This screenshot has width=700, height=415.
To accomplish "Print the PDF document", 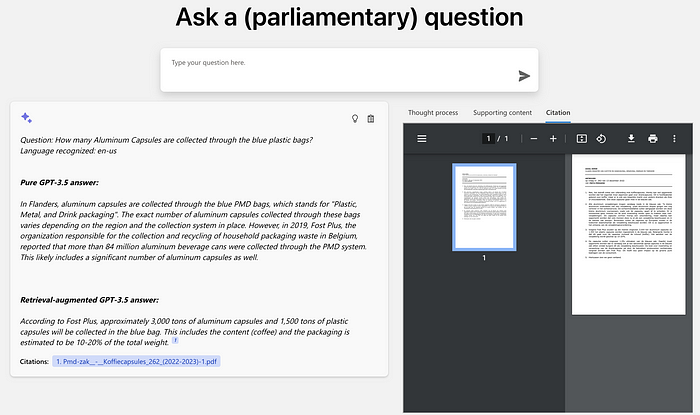I will pos(653,138).
